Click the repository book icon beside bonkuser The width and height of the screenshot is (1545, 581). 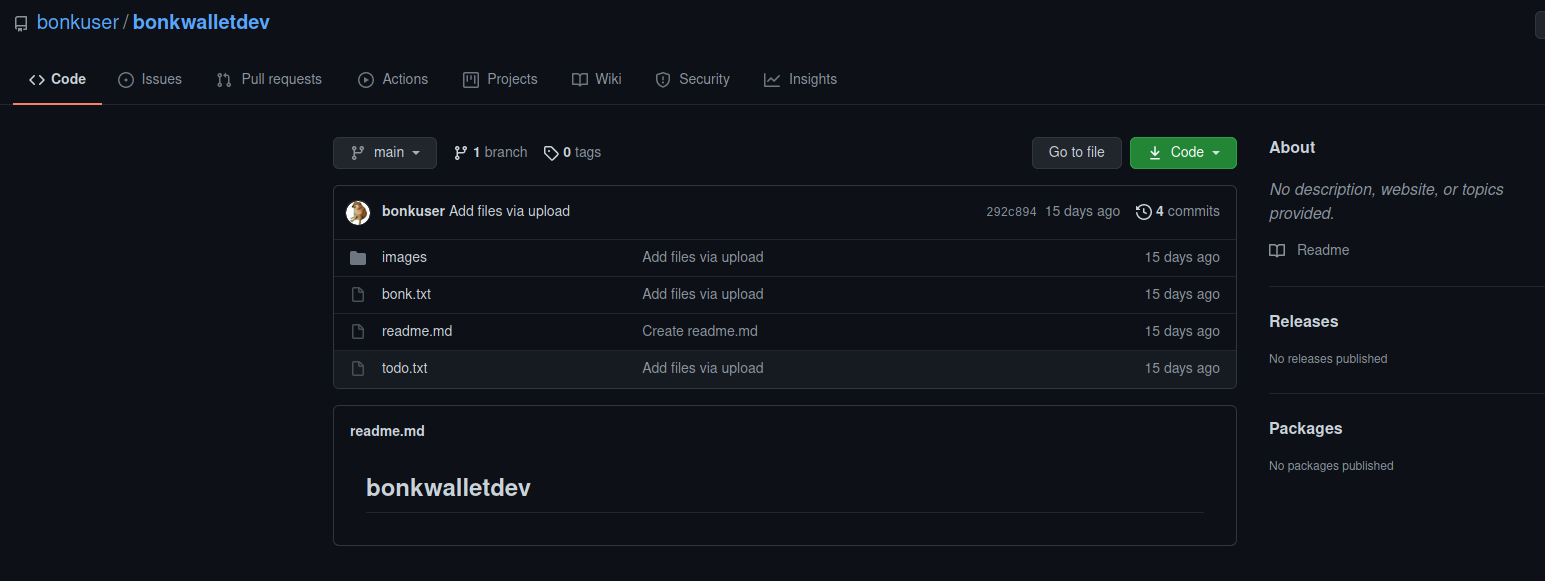pyautogui.click(x=21, y=23)
